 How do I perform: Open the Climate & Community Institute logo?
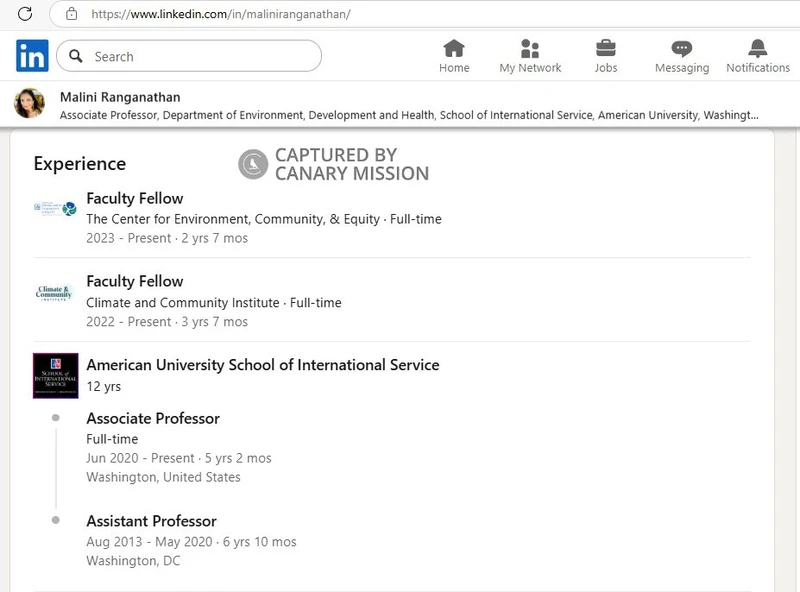[x=54, y=293]
